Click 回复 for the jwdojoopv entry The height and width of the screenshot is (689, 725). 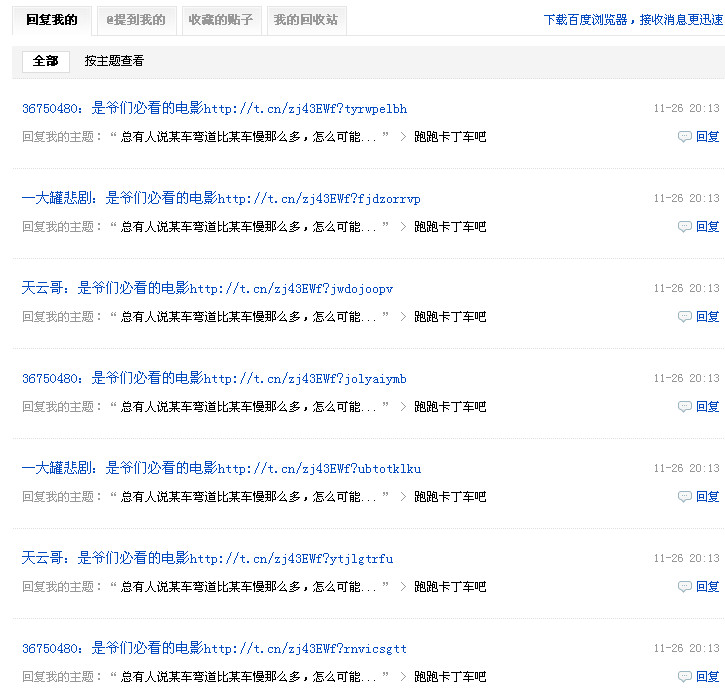(707, 317)
